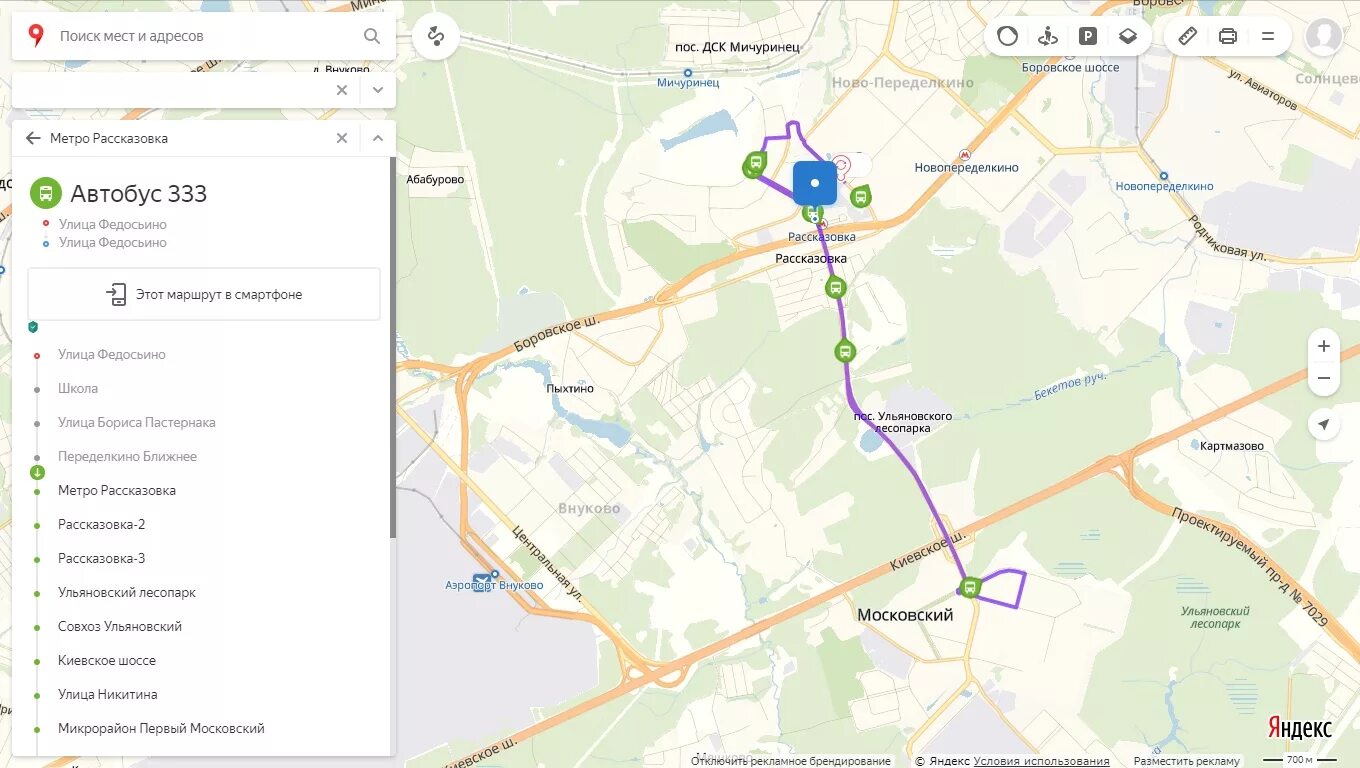Viewport: 1360px width, 768px height.
Task: Expand the second panel chevron down
Action: click(x=378, y=90)
